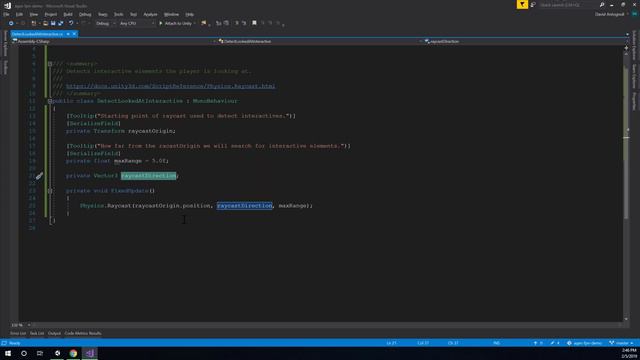
Task: Click the screwdriver quick actions icon in margin
Action: 39,176
